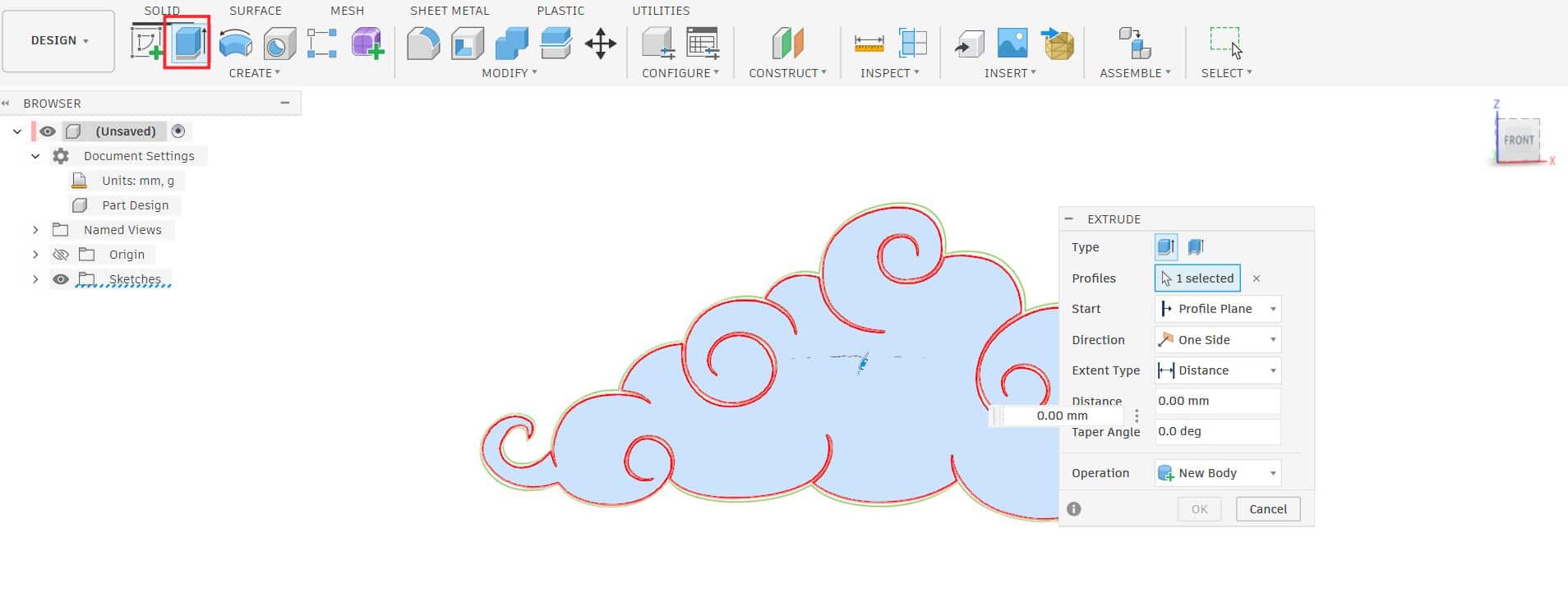Select the Assemble new component icon

click(x=1135, y=44)
